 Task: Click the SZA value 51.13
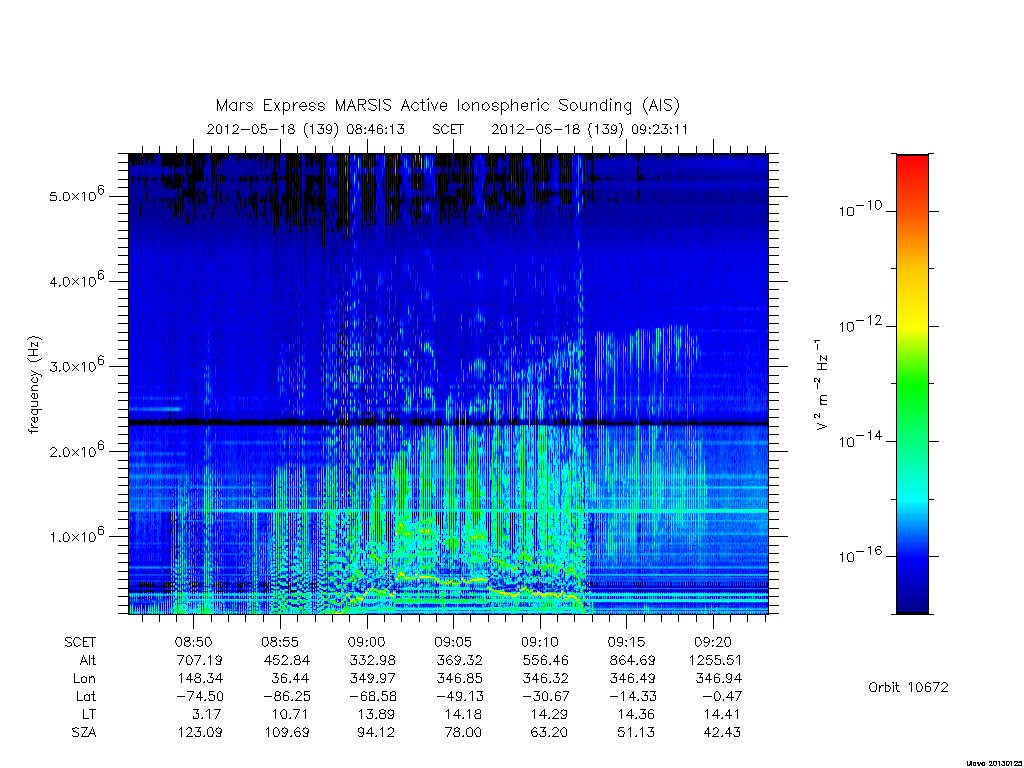coord(637,733)
